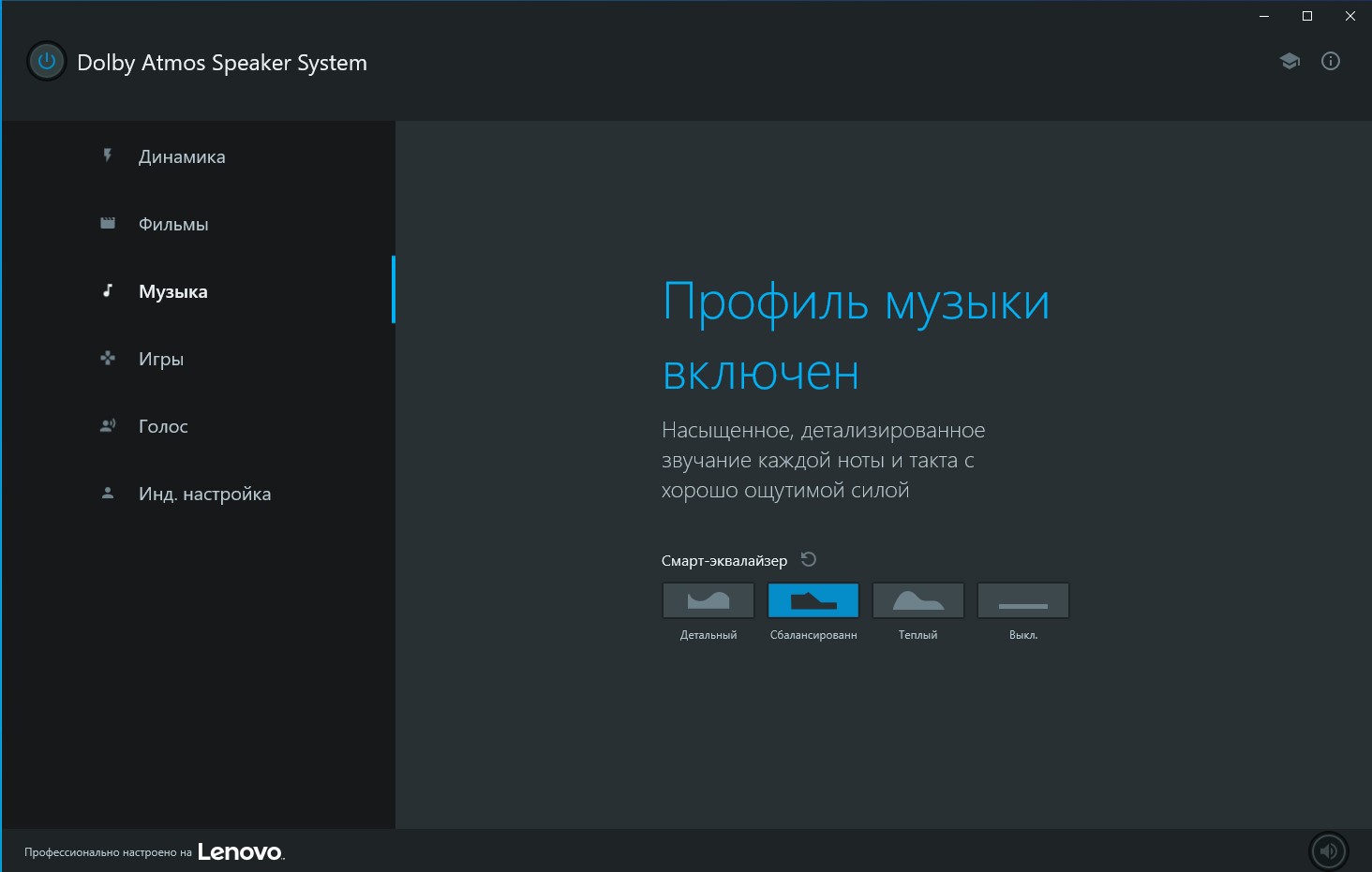The width and height of the screenshot is (1372, 872).
Task: Switch to the Фильмы profile
Action: coord(173,224)
